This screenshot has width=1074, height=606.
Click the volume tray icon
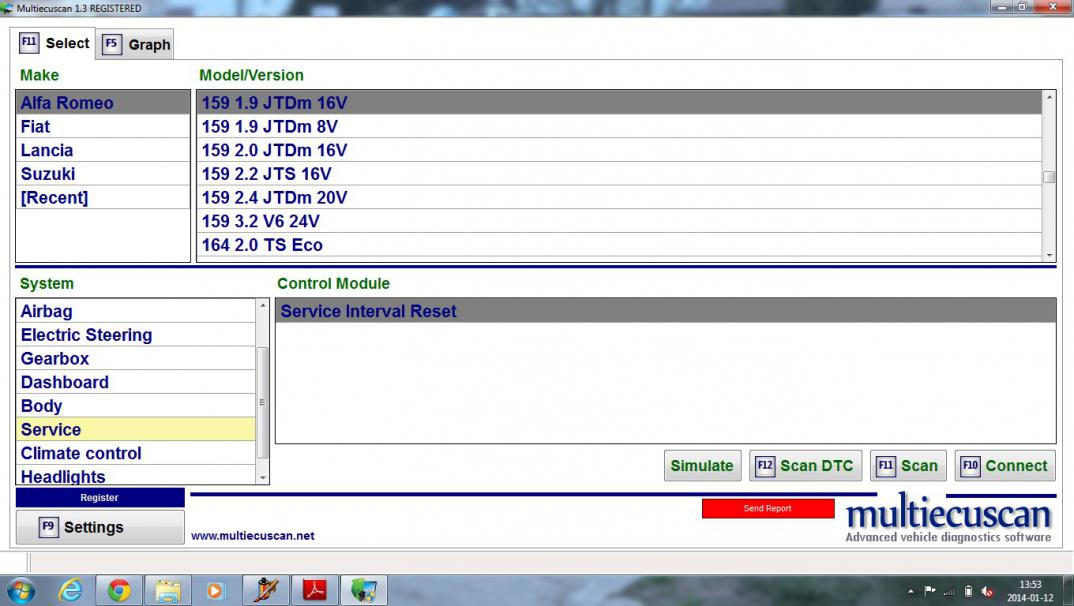pos(987,591)
